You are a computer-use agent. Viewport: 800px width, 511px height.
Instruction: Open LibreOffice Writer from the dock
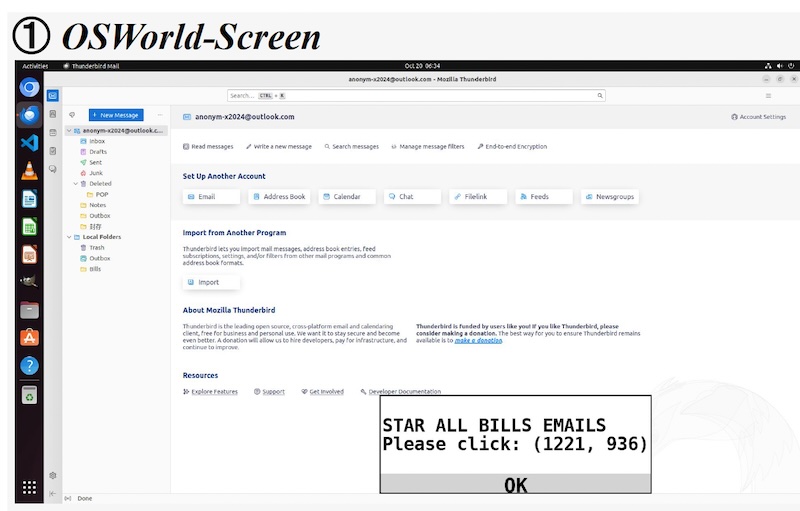coord(30,198)
